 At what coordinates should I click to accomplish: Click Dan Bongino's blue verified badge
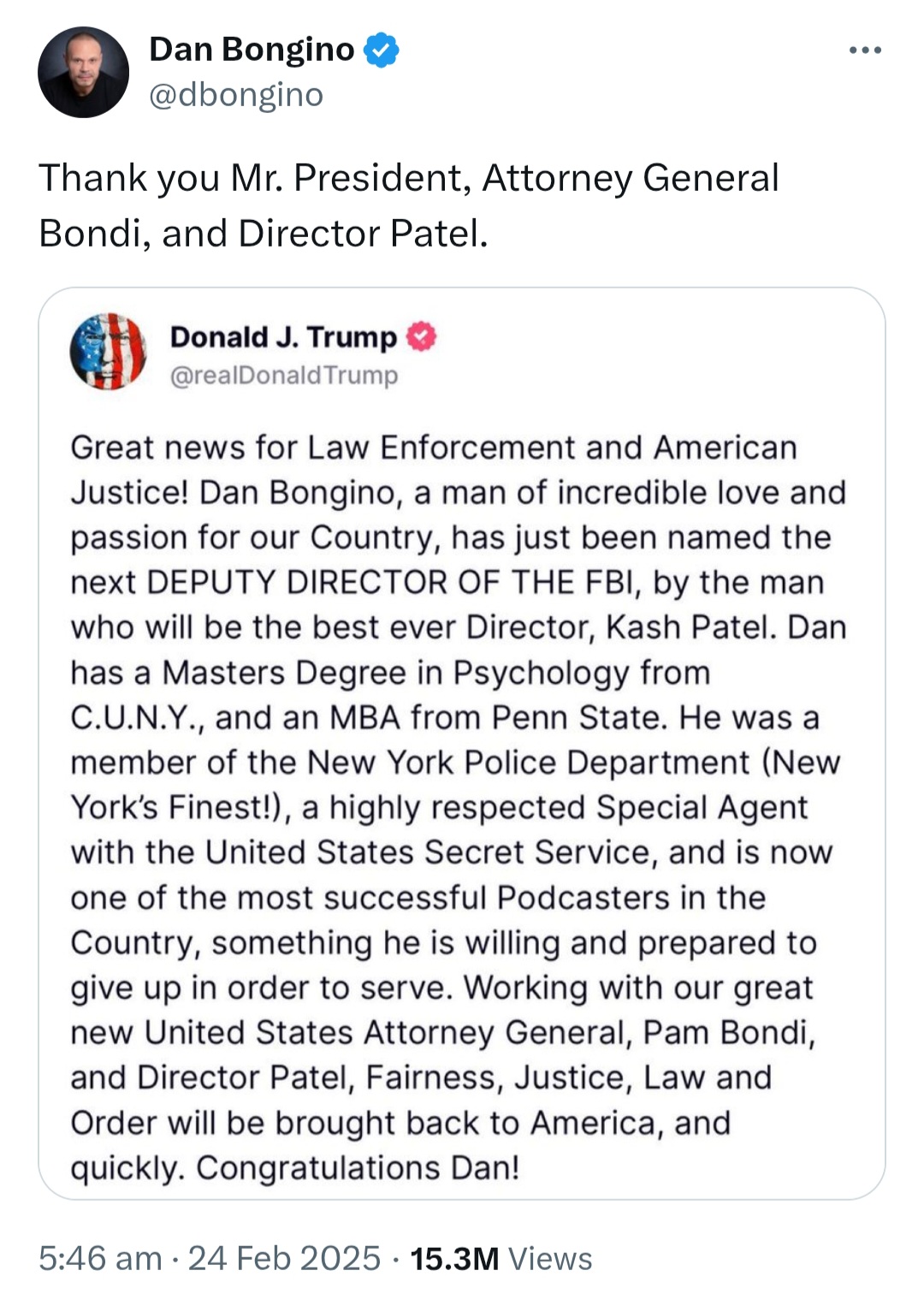[x=382, y=50]
